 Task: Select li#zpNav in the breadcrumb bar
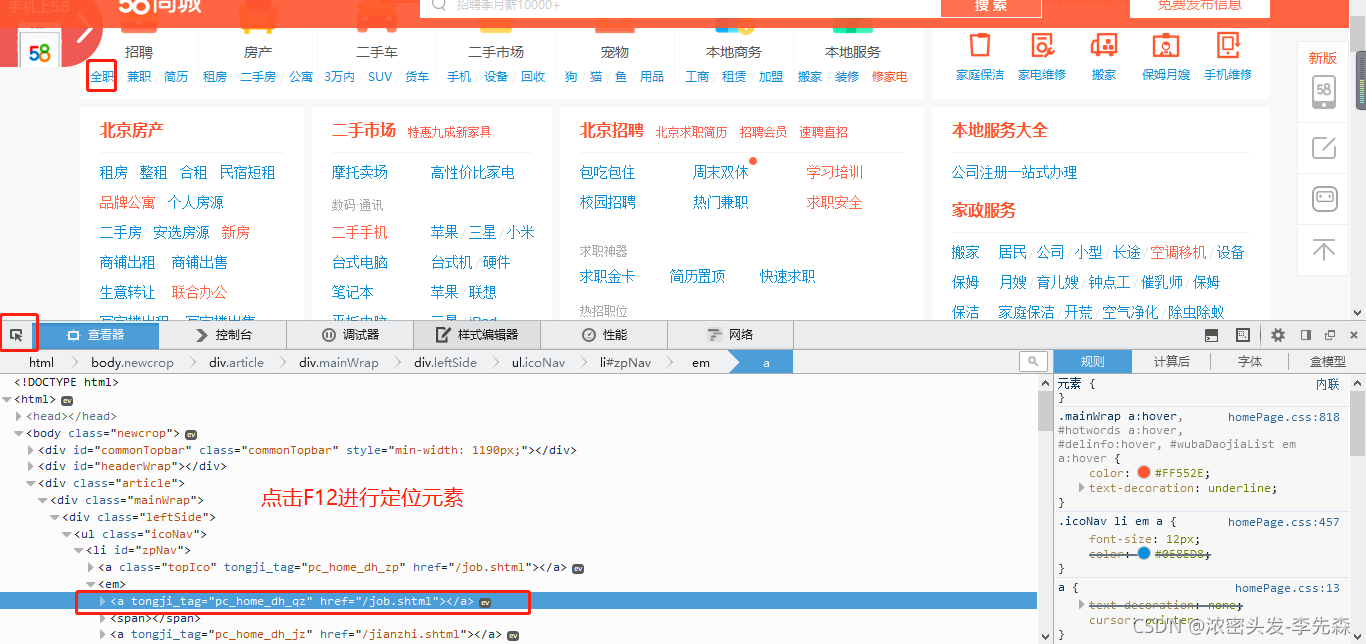(625, 362)
